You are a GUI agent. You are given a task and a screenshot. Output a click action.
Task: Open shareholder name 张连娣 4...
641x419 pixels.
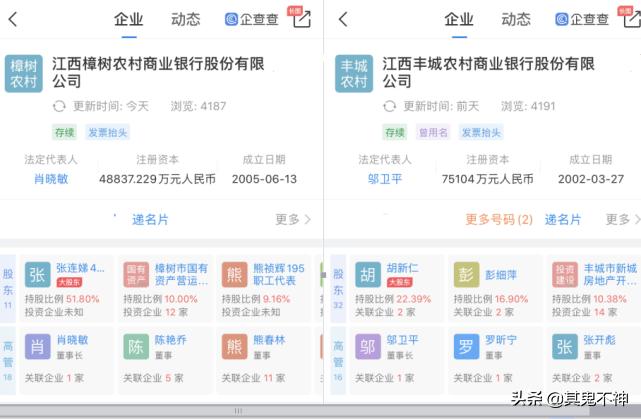81,268
